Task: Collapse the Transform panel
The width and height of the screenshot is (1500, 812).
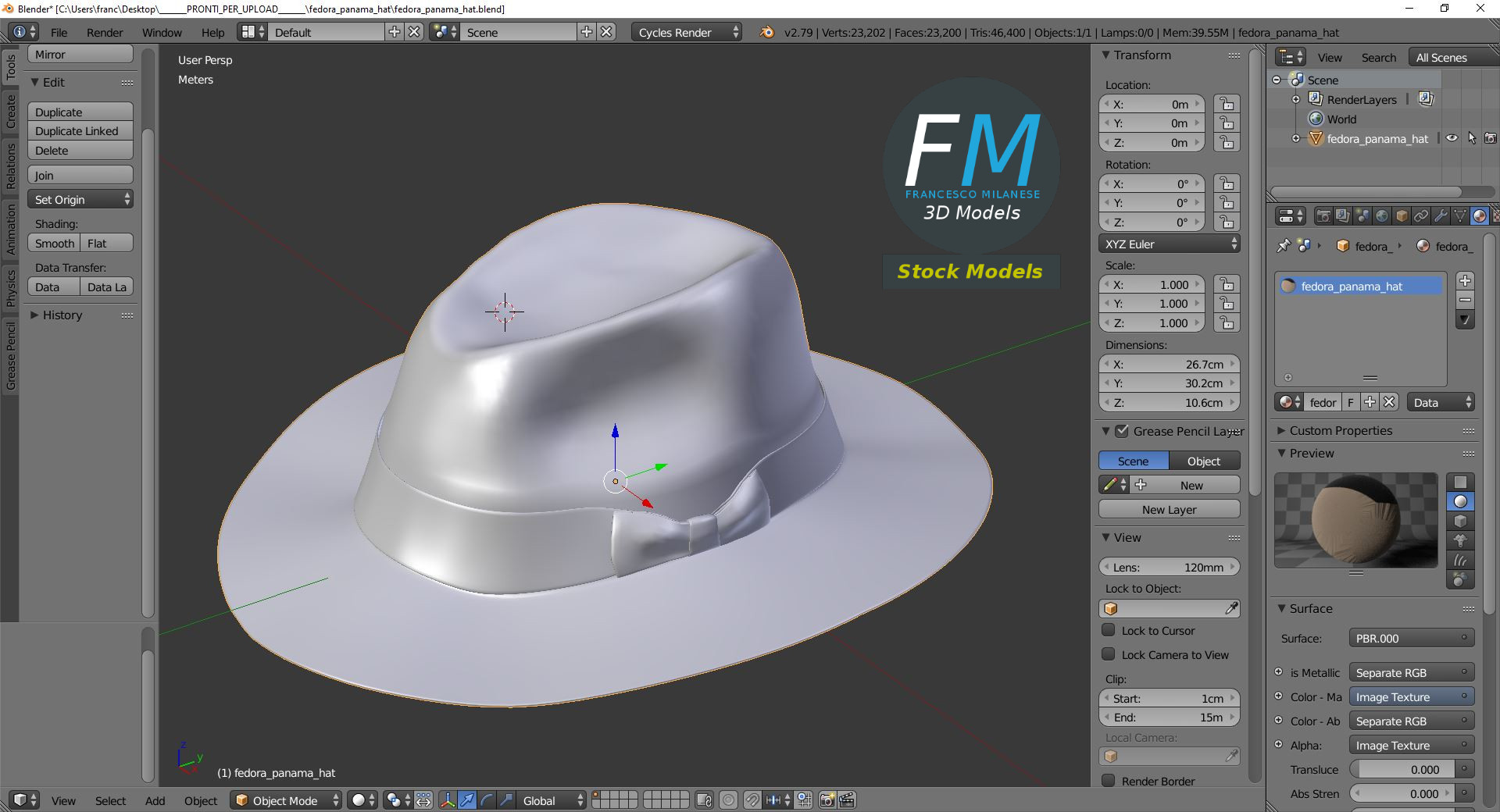Action: [1105, 55]
